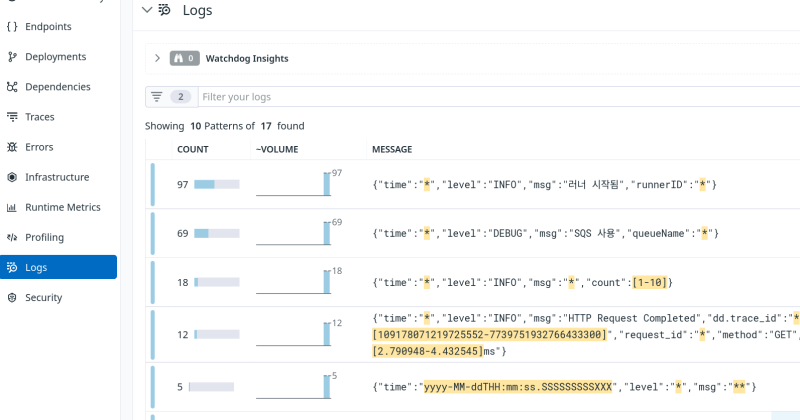This screenshot has height=420, width=800.
Task: Click the Traces list icon
Action: click(12, 117)
